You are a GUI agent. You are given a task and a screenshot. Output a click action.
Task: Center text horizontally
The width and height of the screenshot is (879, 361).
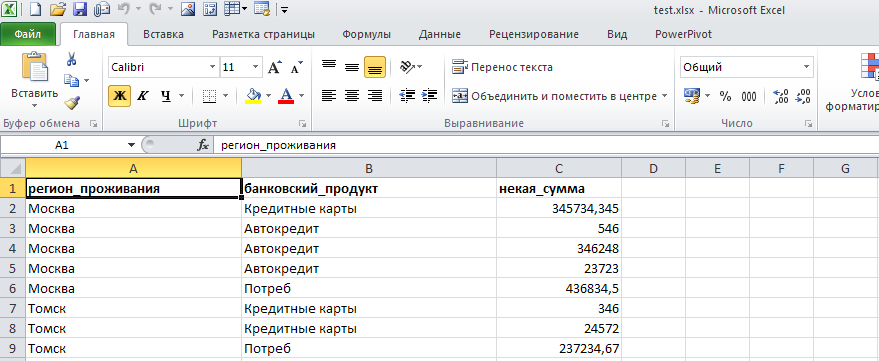[x=351, y=96]
